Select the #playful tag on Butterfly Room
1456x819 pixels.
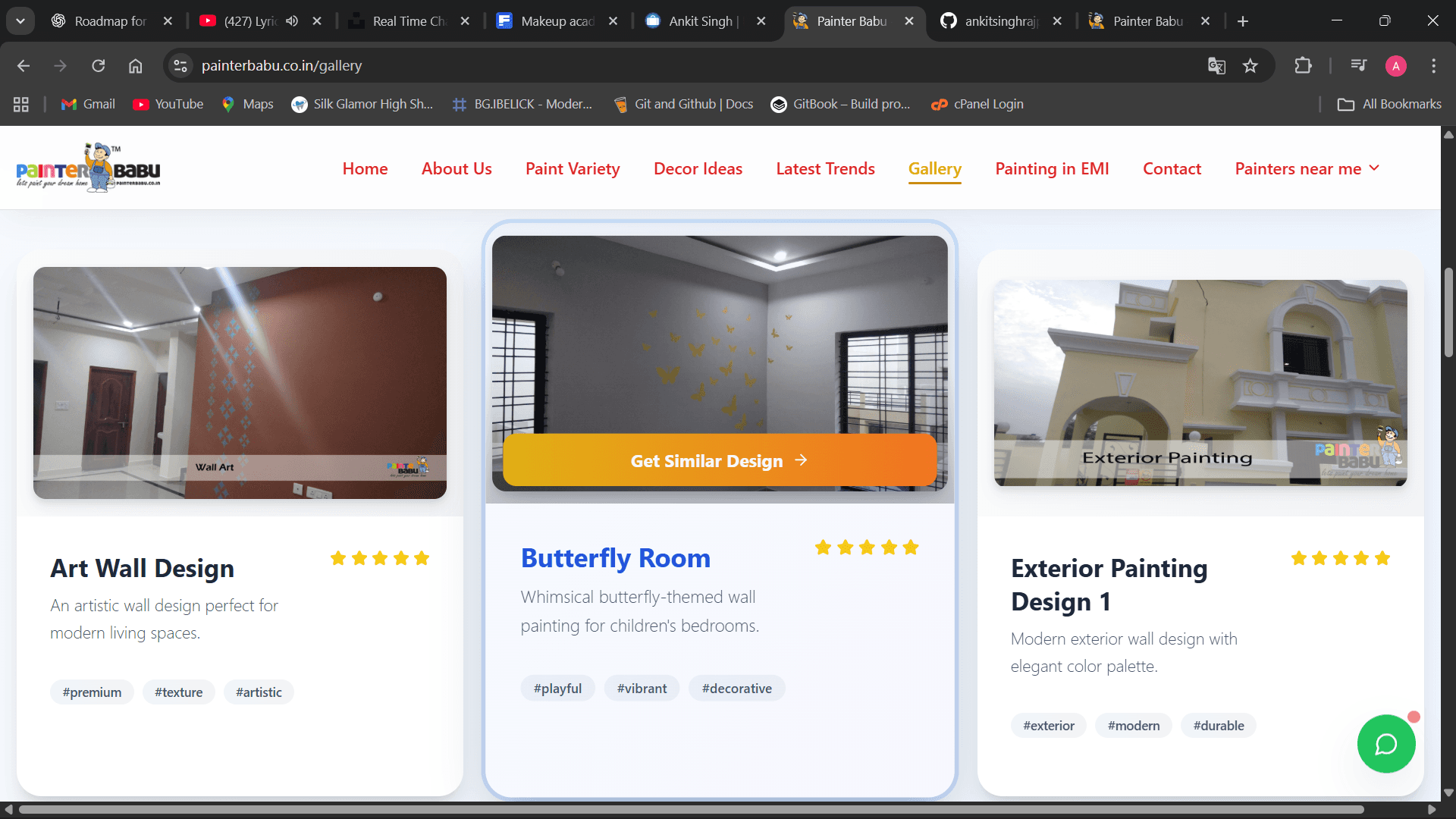pos(557,689)
